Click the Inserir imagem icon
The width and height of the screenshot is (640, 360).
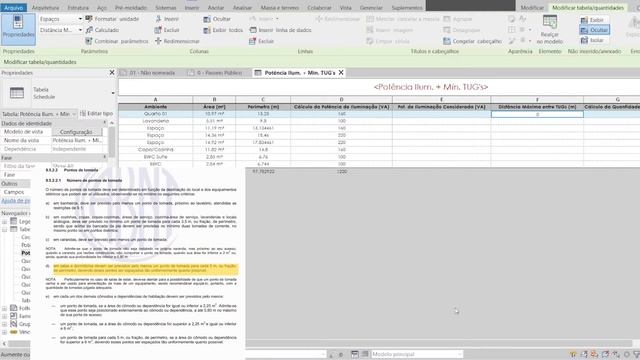pos(370,30)
